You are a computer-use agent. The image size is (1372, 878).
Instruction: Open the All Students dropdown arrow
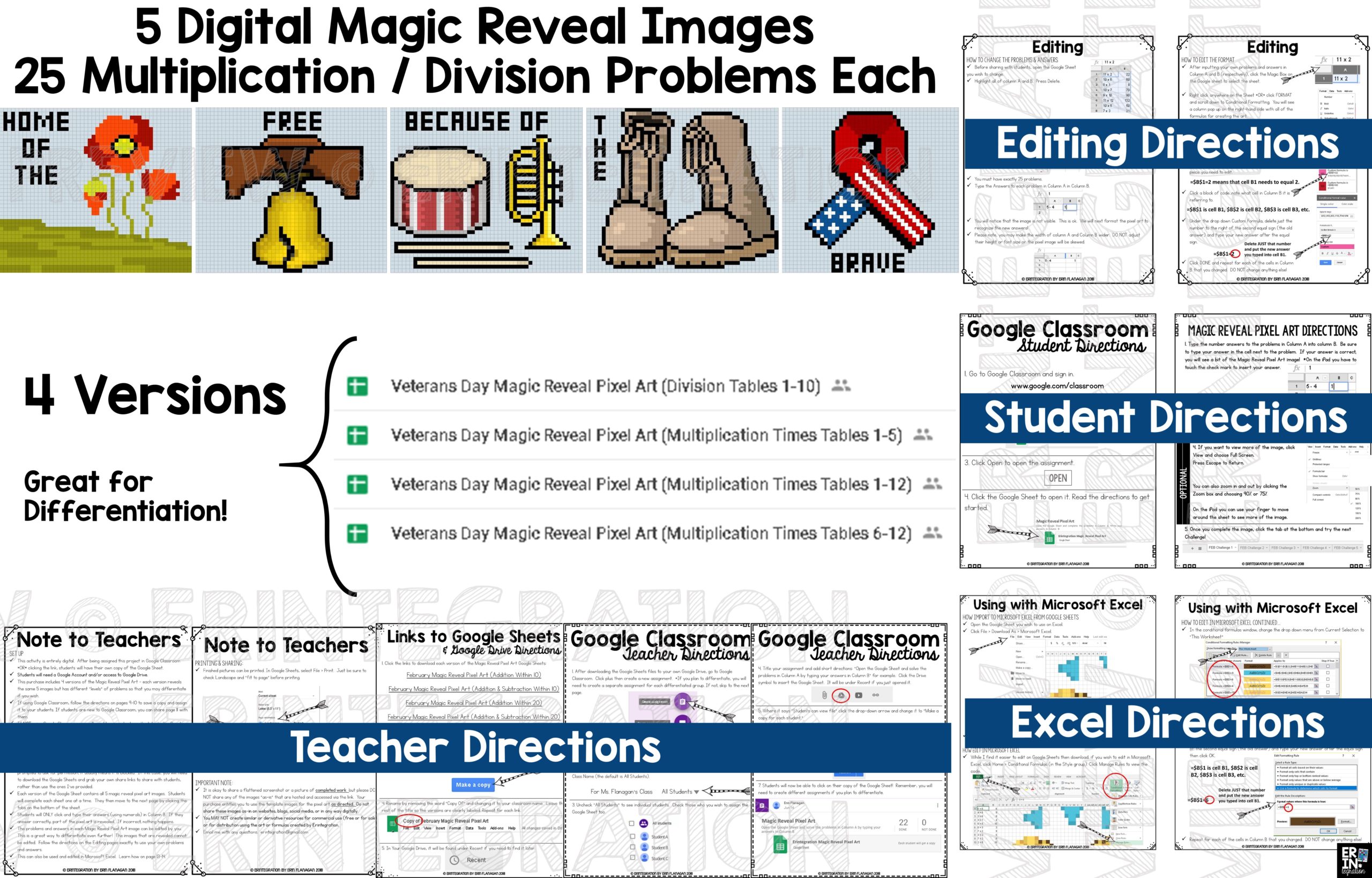pyautogui.click(x=697, y=792)
